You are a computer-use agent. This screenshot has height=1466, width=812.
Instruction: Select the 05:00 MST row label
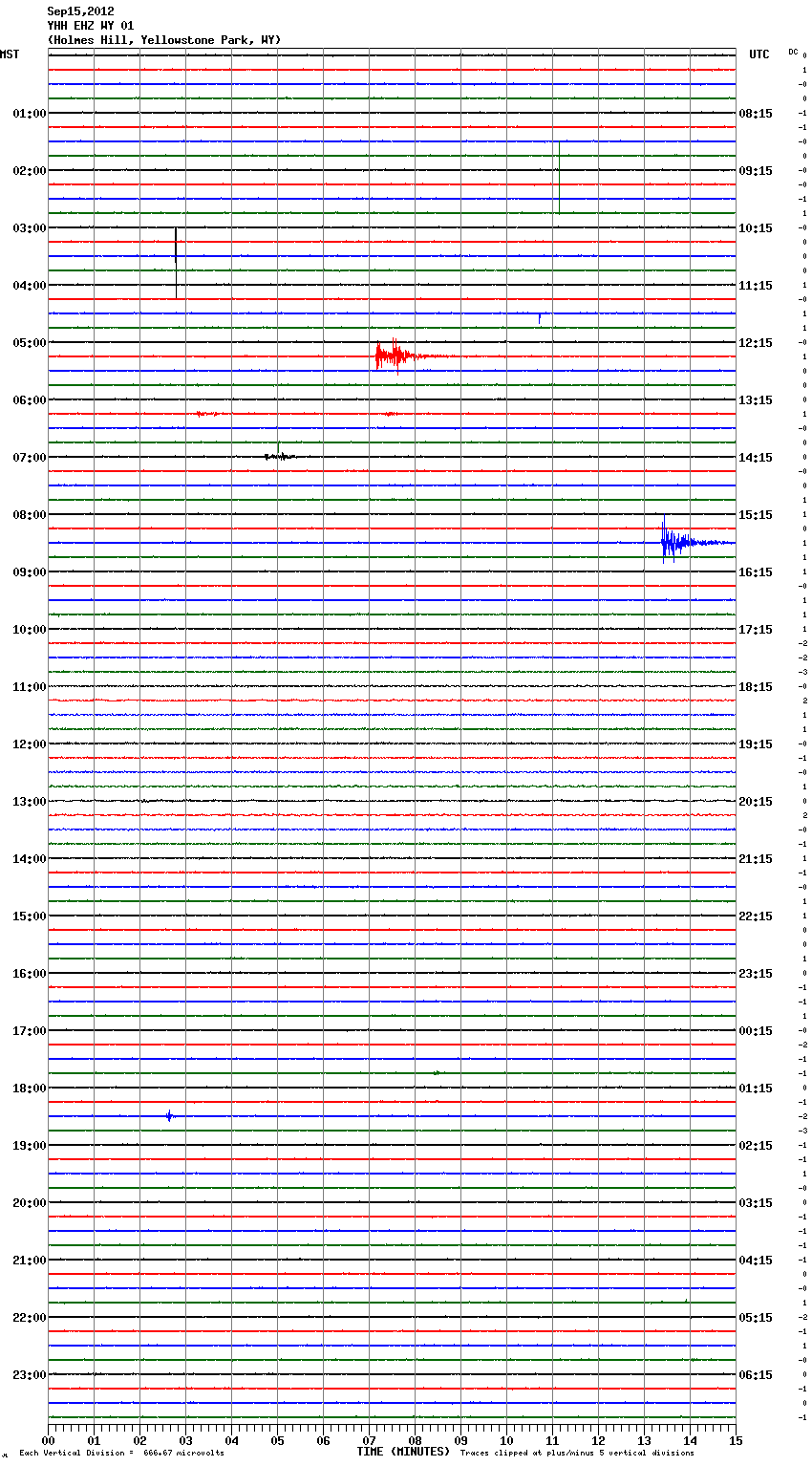click(30, 343)
